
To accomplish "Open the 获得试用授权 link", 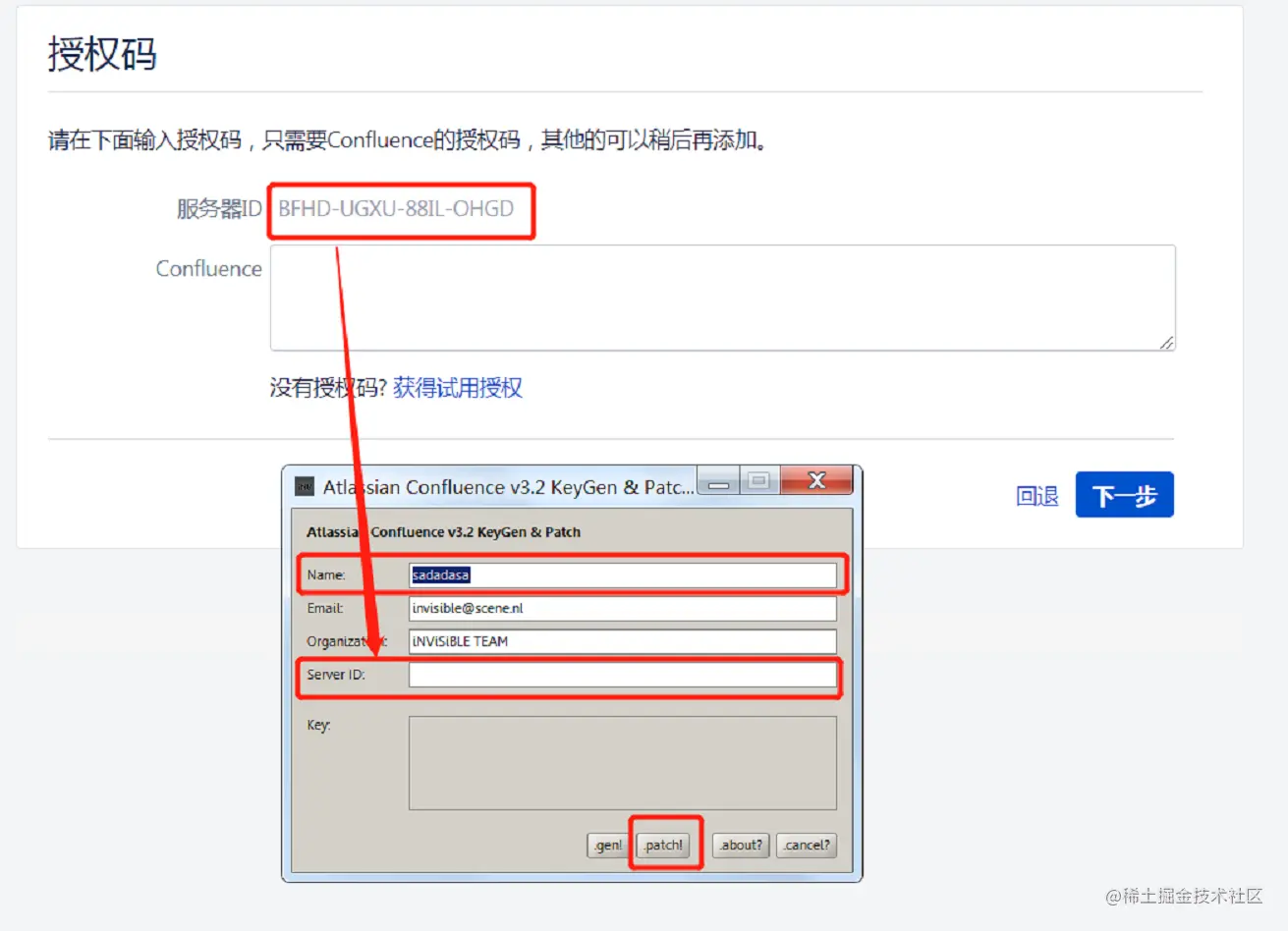I will point(458,388).
